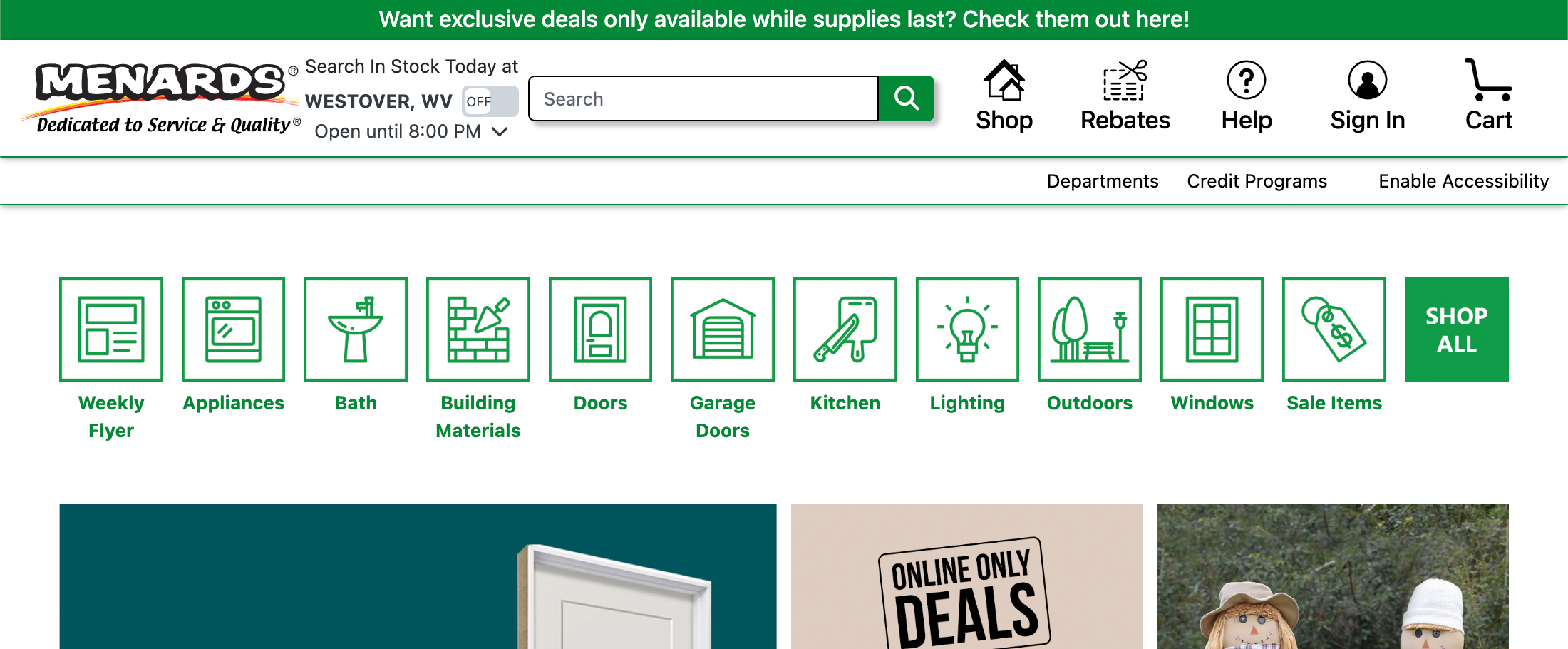Submit search with magnifier button
The image size is (1568, 649).
pos(906,98)
